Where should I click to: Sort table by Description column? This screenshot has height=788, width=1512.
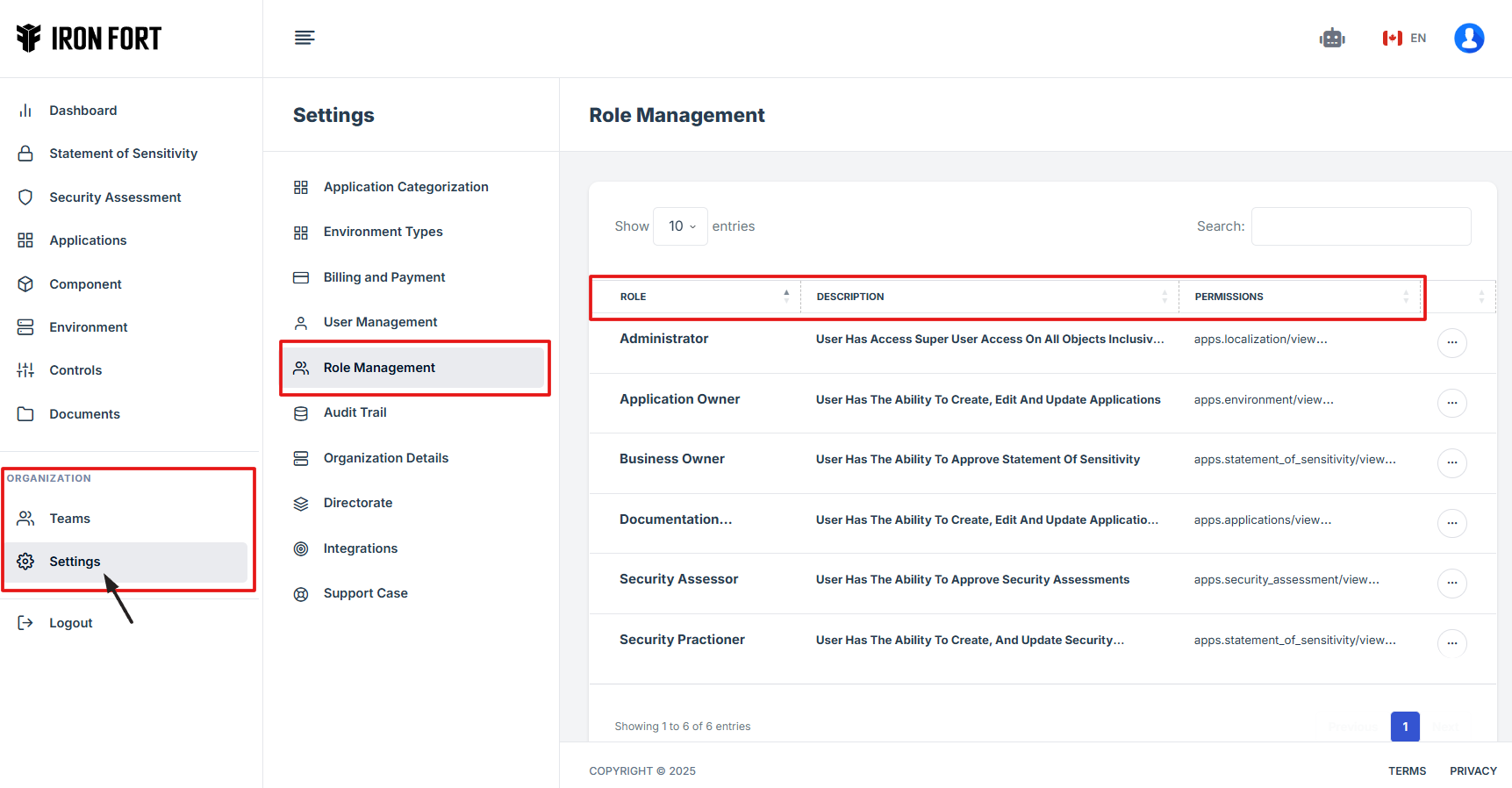[989, 297]
